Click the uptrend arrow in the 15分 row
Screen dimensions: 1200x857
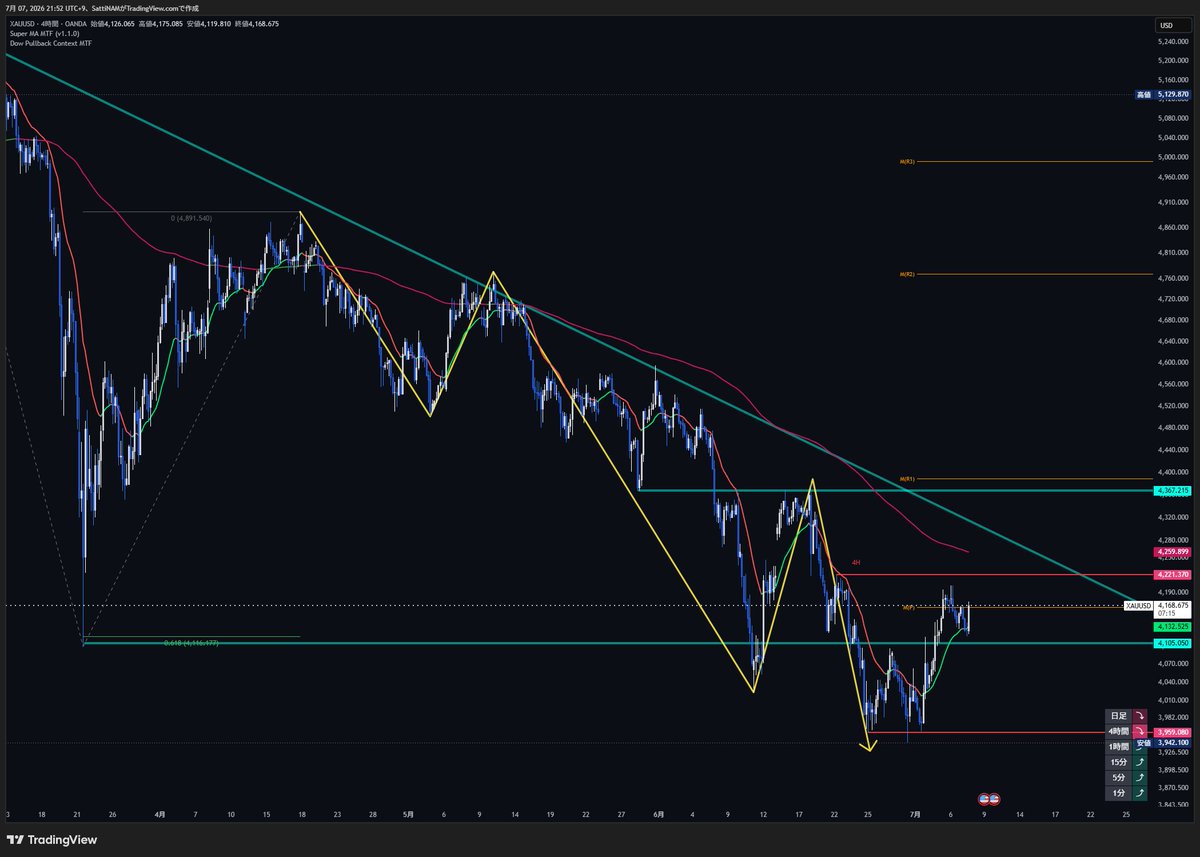tap(1140, 762)
